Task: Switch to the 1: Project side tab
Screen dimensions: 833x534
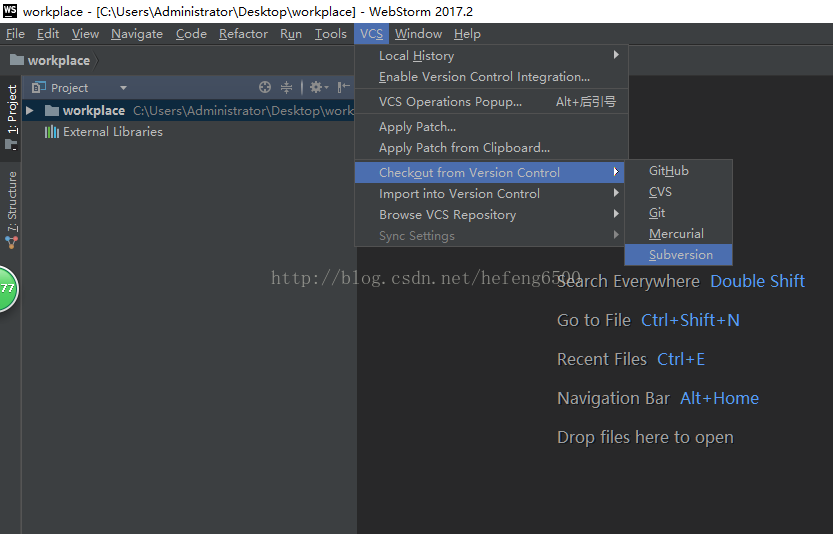Action: pyautogui.click(x=11, y=117)
